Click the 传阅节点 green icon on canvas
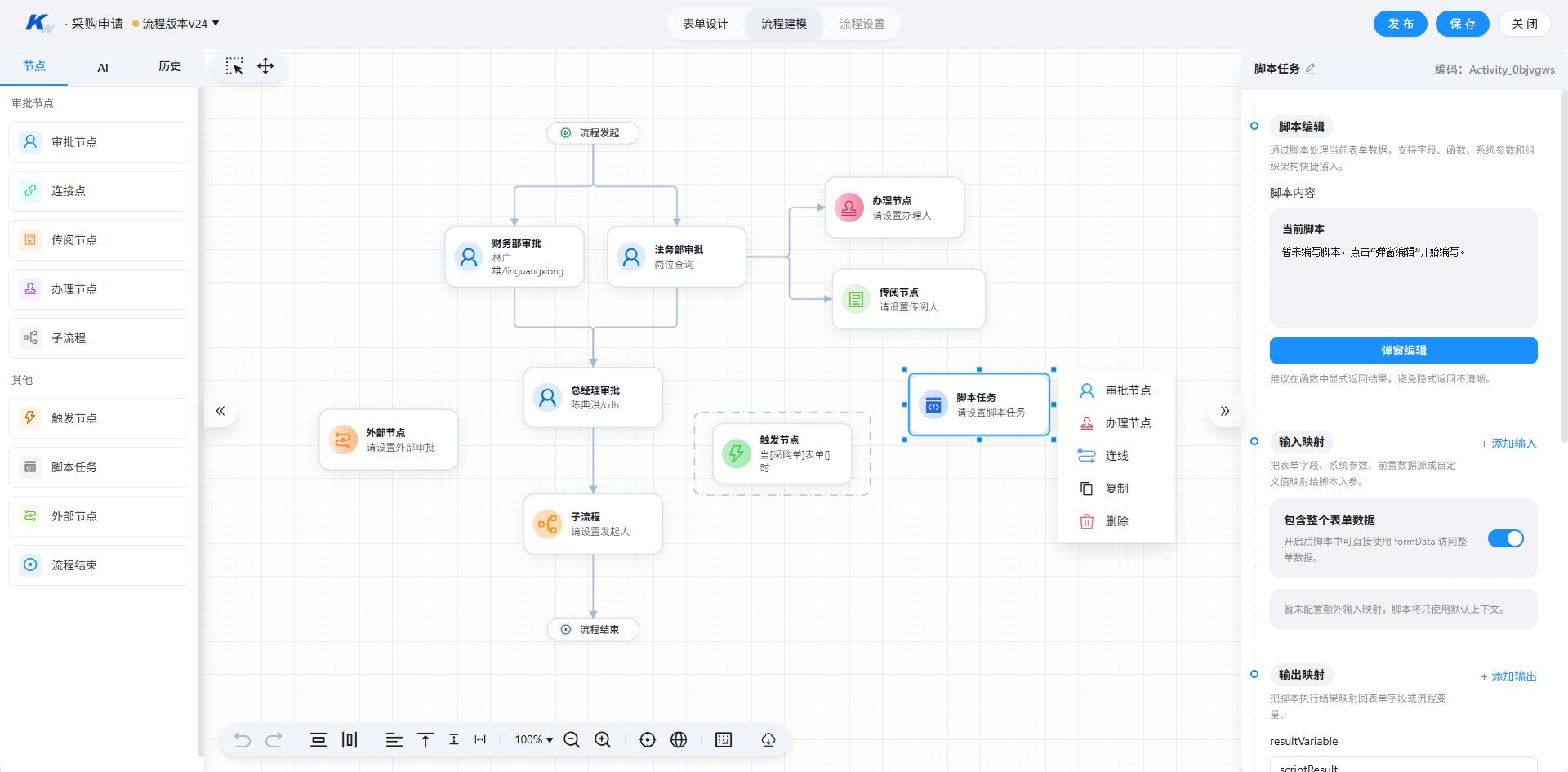Viewport: 1568px width, 772px height. point(856,300)
